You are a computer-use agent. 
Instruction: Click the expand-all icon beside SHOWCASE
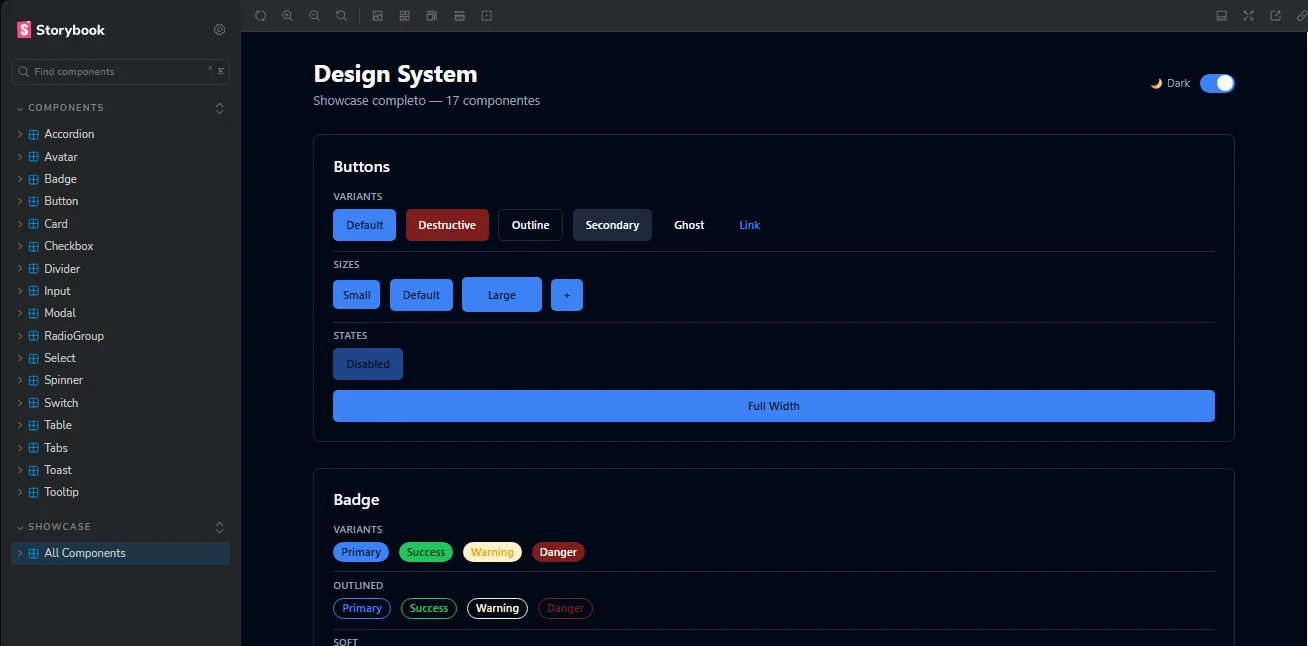coord(220,527)
